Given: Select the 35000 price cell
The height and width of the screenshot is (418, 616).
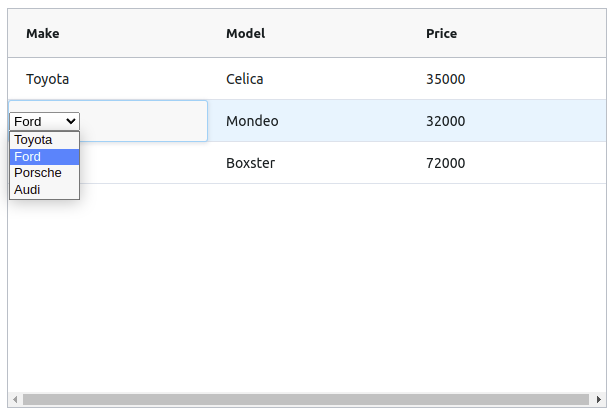Looking at the screenshot, I should (x=507, y=79).
